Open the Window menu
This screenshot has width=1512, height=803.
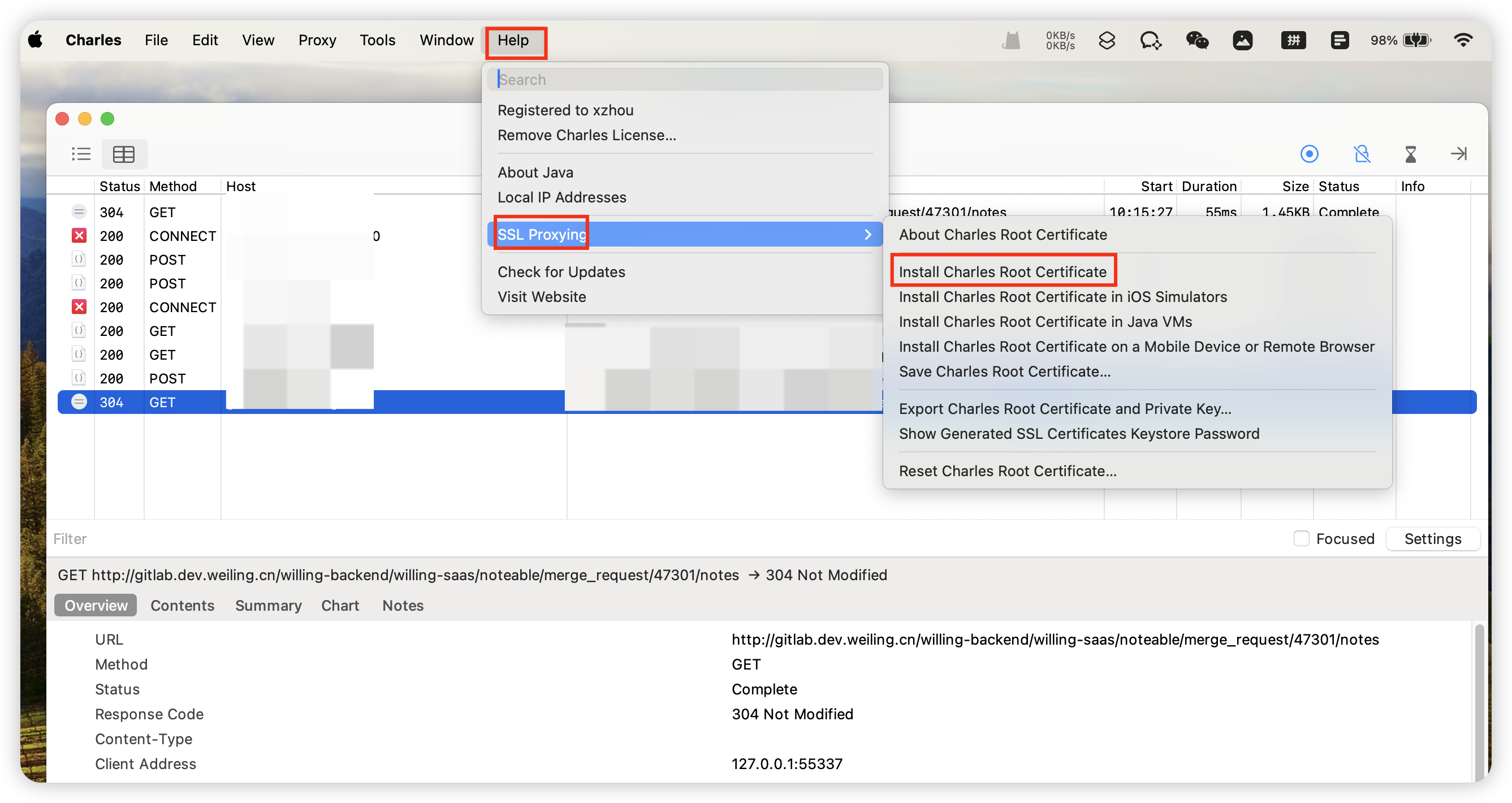(446, 40)
